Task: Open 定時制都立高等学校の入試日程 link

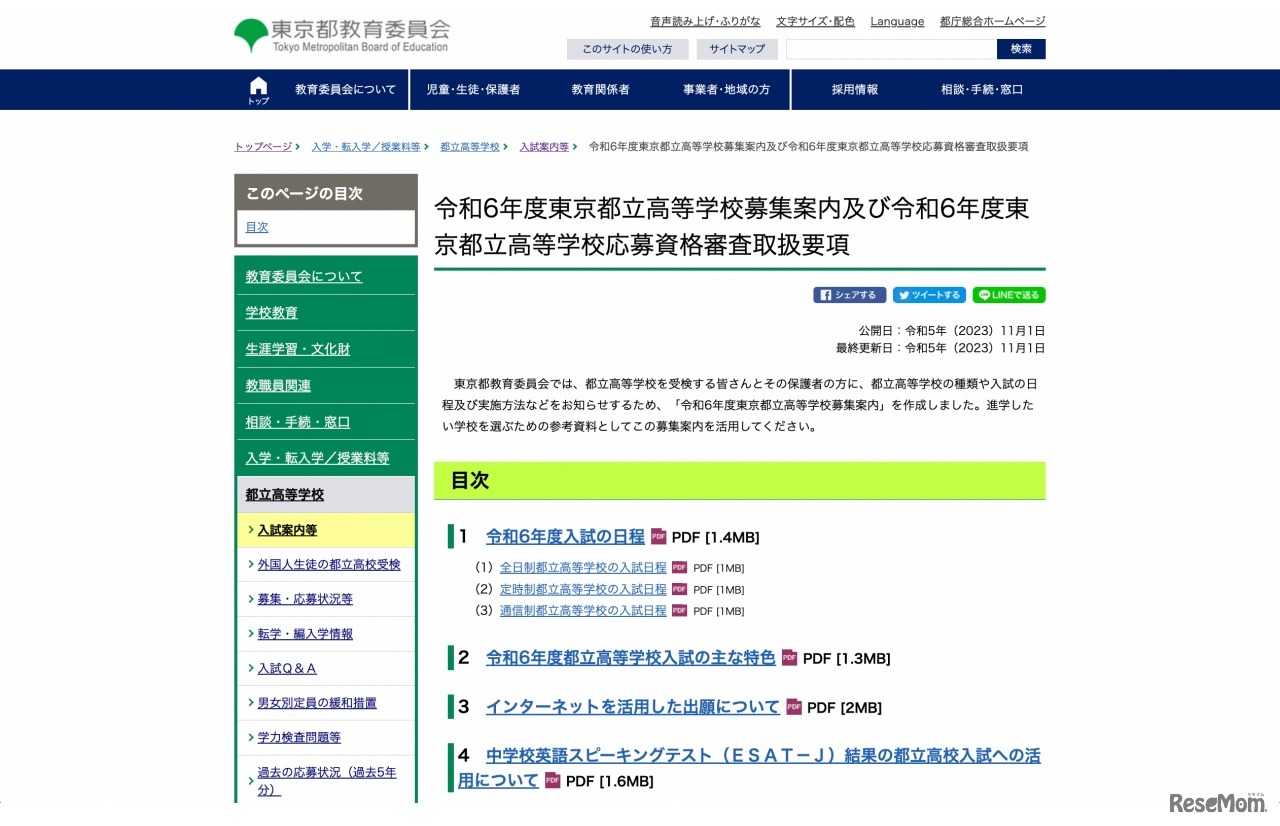Action: tap(583, 589)
